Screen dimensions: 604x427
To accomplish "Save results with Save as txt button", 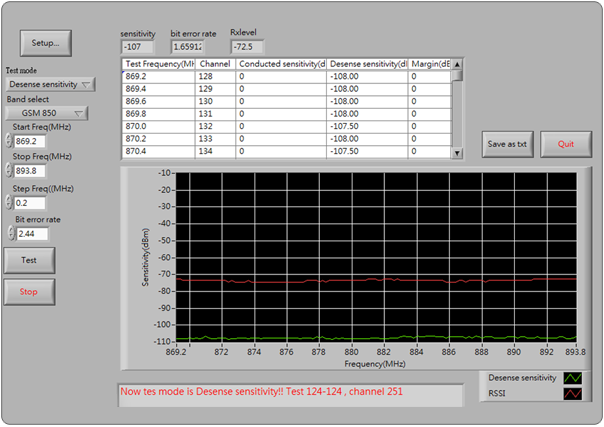I will coord(507,144).
